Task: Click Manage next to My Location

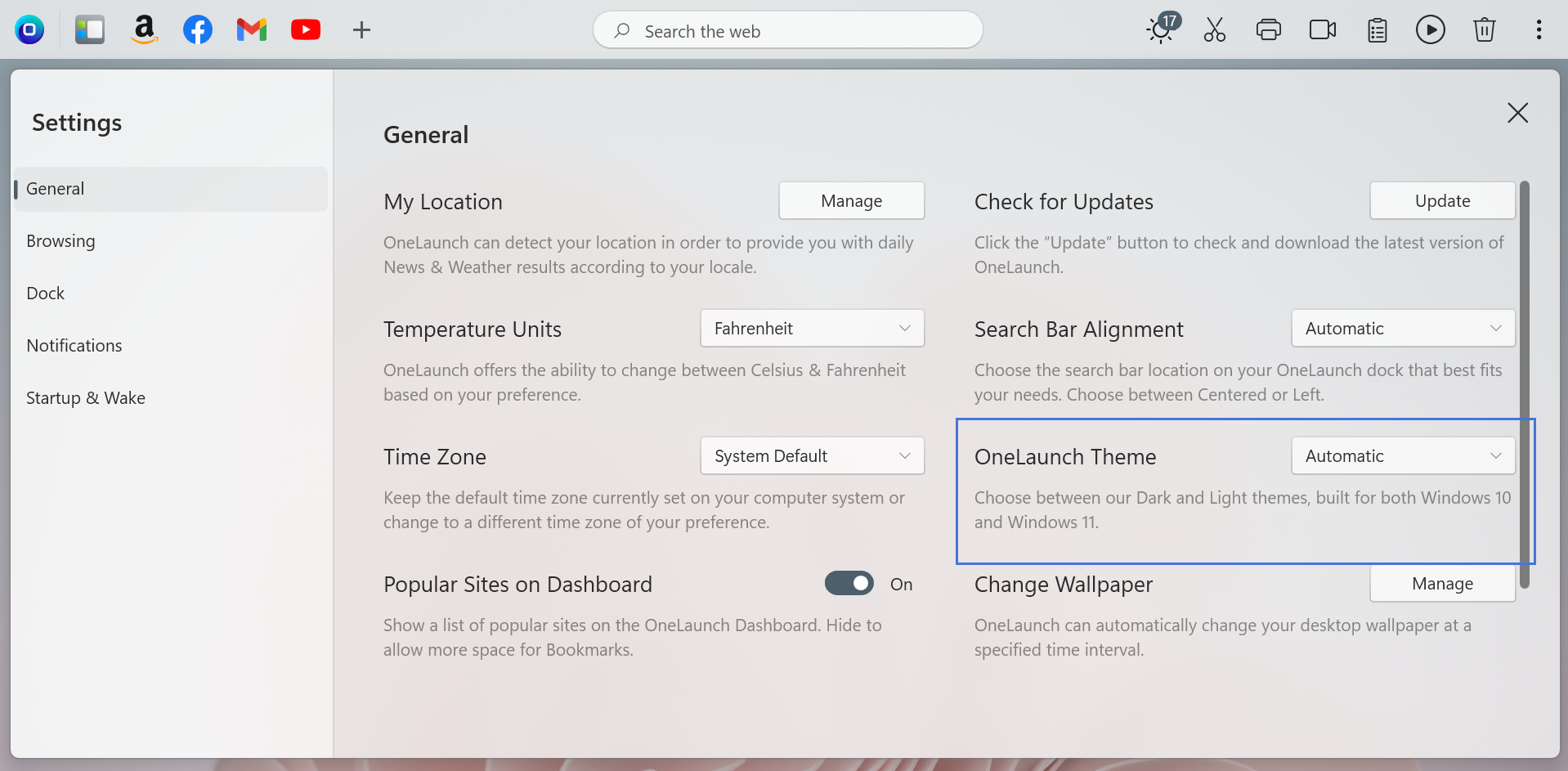Action: pyautogui.click(x=851, y=200)
